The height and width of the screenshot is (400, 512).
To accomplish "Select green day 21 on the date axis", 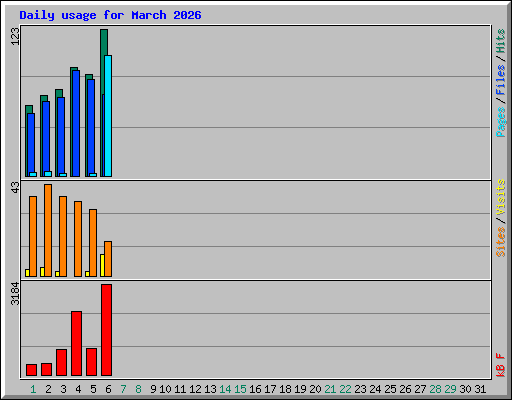I will [x=330, y=389].
